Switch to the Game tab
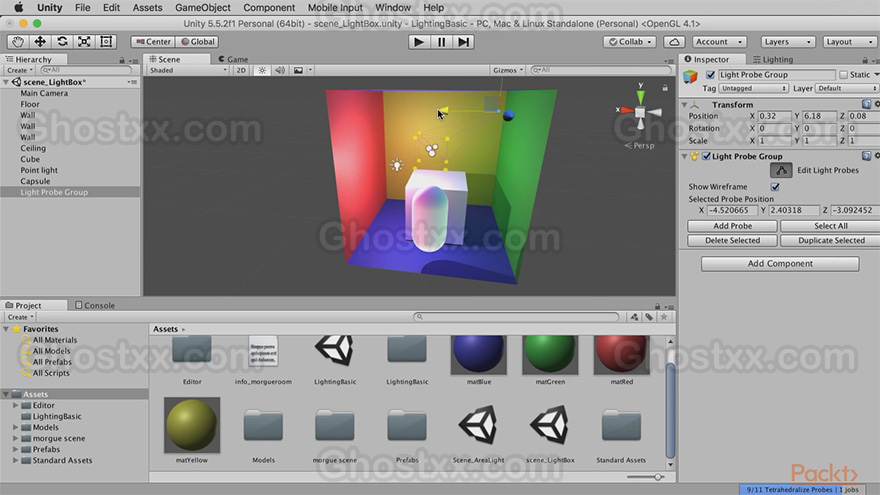 point(233,59)
